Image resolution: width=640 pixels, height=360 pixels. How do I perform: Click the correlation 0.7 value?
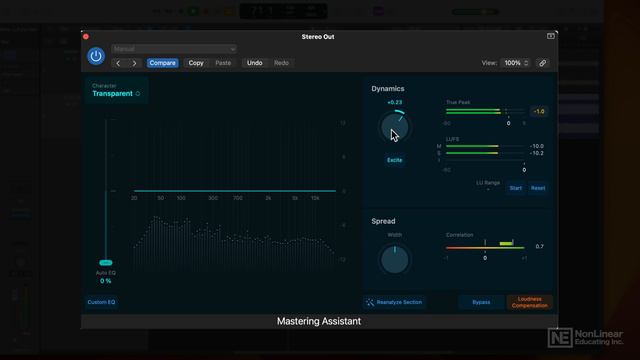(539, 247)
